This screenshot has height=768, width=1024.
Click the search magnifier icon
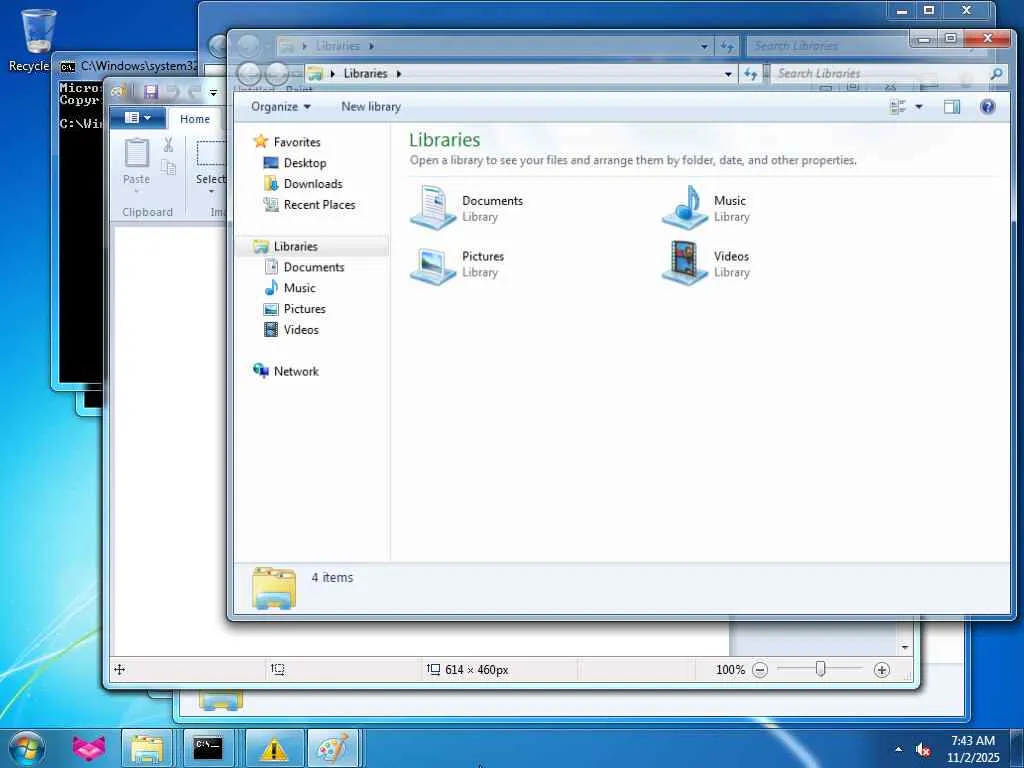pyautogui.click(x=997, y=74)
